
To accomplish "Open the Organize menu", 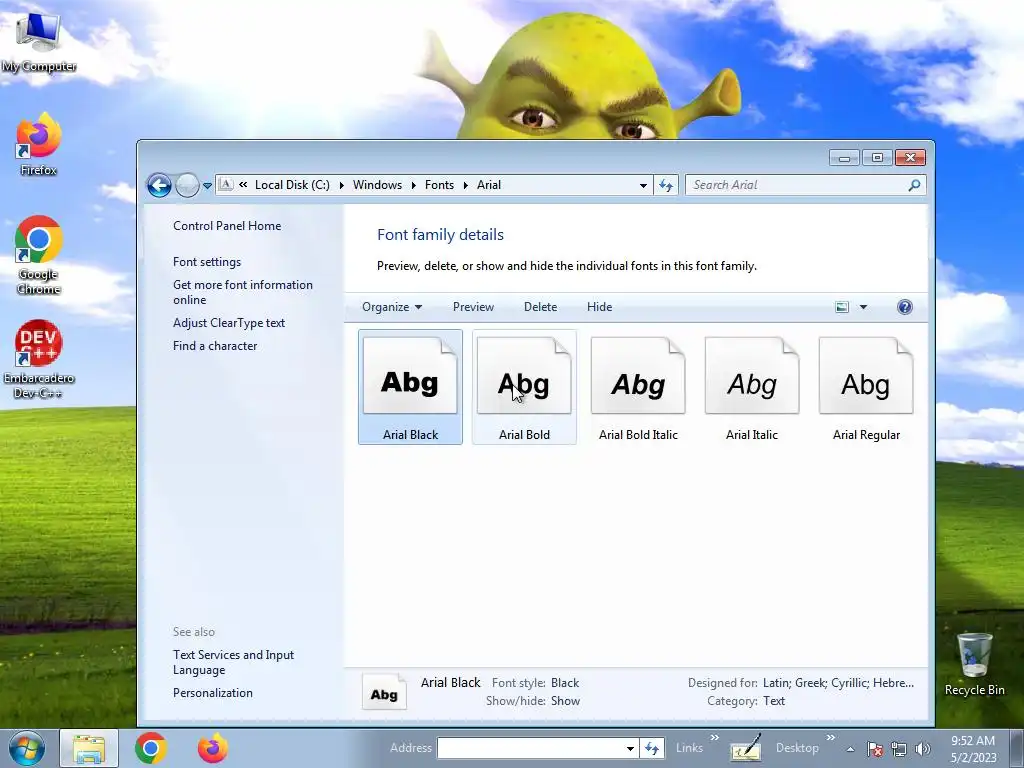I will [x=392, y=307].
